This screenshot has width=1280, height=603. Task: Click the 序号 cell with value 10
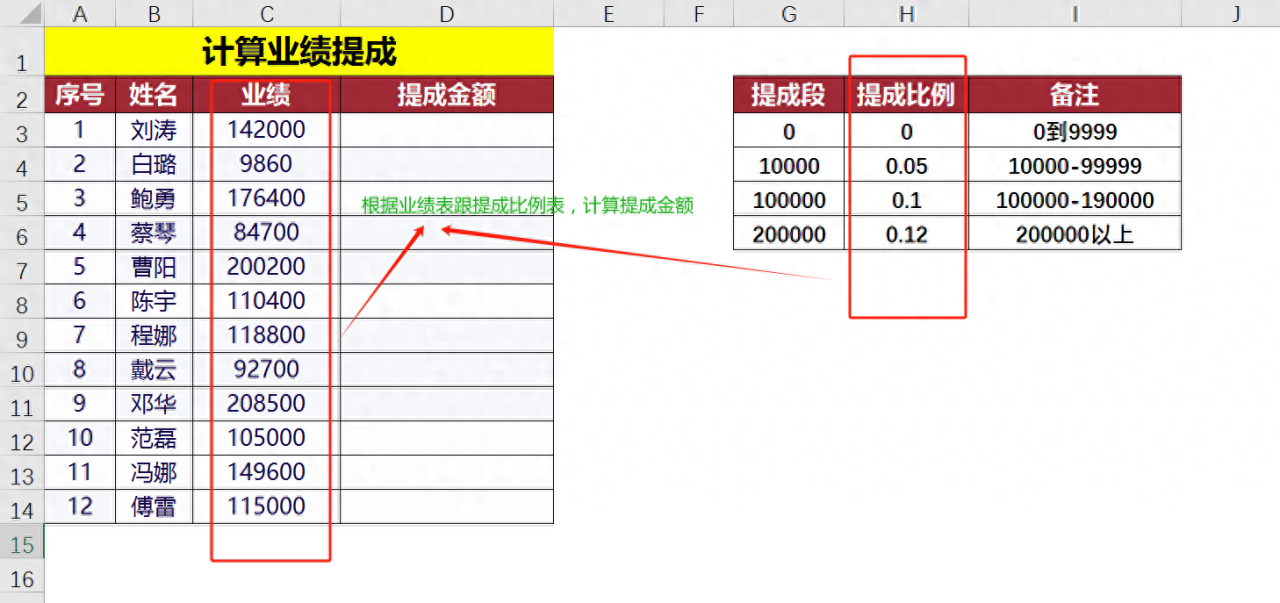tap(80, 437)
